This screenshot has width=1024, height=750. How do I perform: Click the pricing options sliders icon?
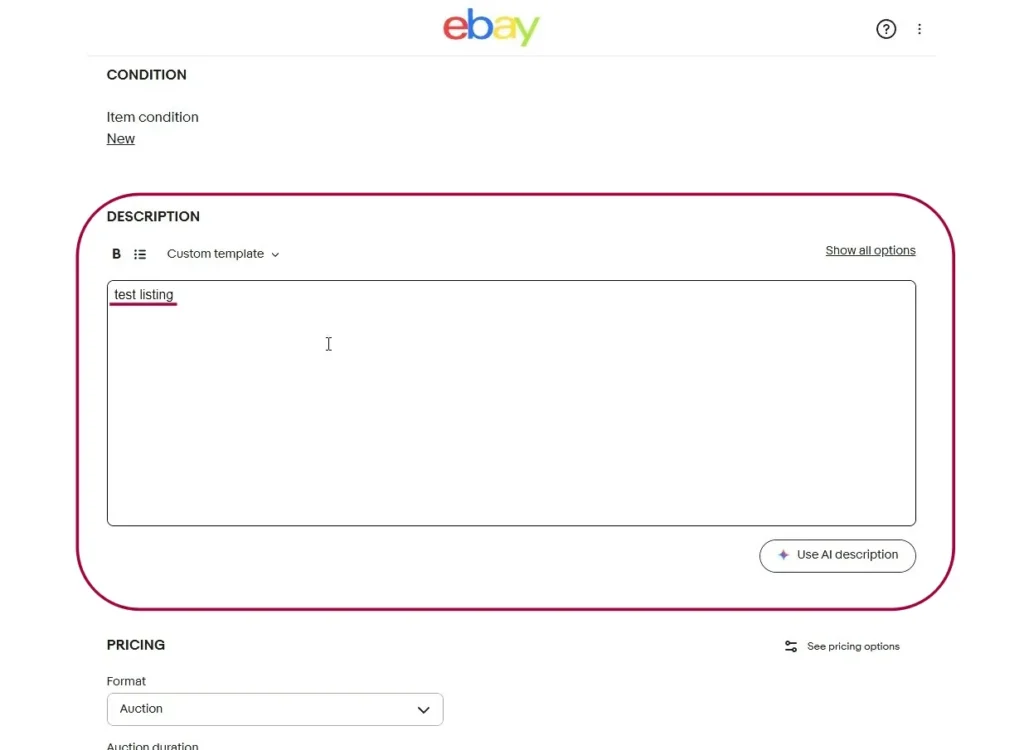pos(791,647)
